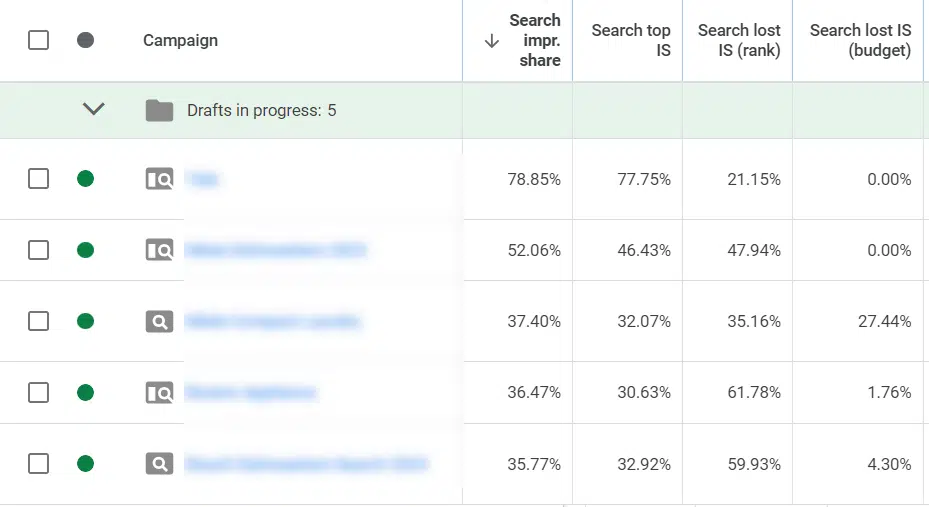
Task: Click the green status dot in the 37.40% row
Action: [x=85, y=321]
